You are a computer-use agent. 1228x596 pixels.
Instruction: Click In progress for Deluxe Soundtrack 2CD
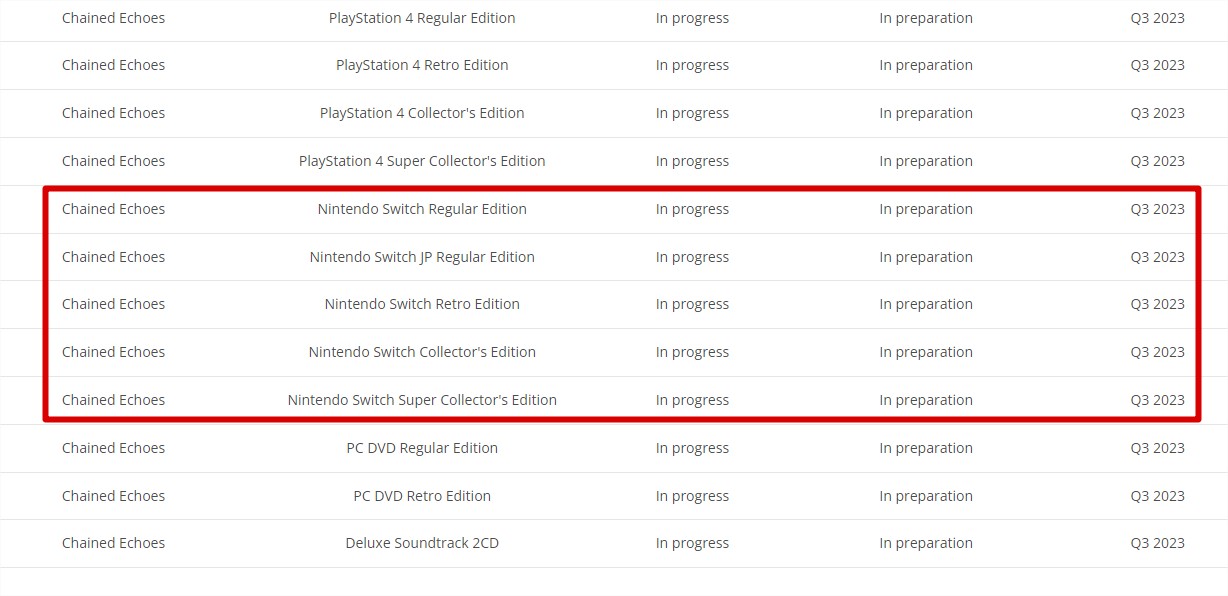pyautogui.click(x=692, y=543)
